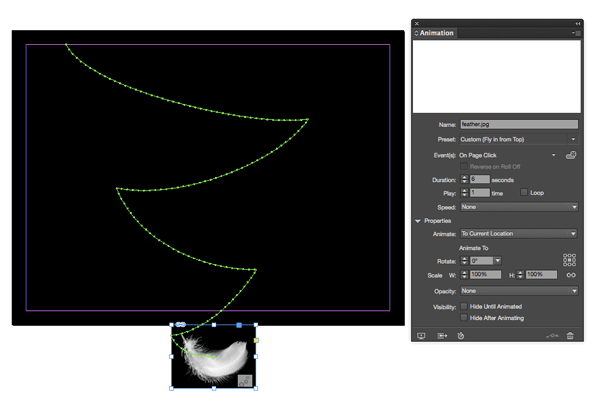Screen dimensions: 600x403
Task: Click the Preview Spread icon in Animation panel
Action: pos(421,336)
